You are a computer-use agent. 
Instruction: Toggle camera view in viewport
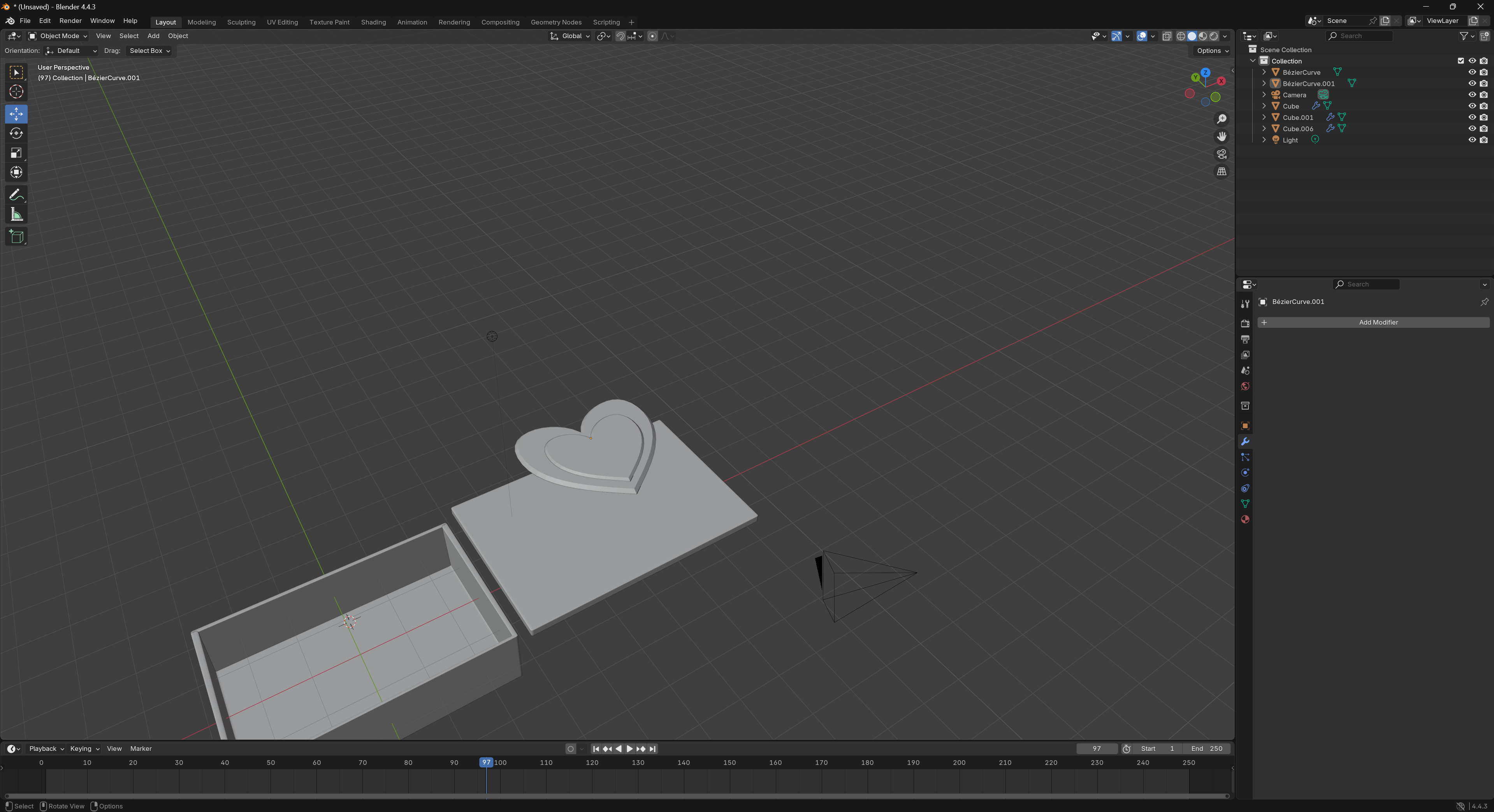[1222, 154]
